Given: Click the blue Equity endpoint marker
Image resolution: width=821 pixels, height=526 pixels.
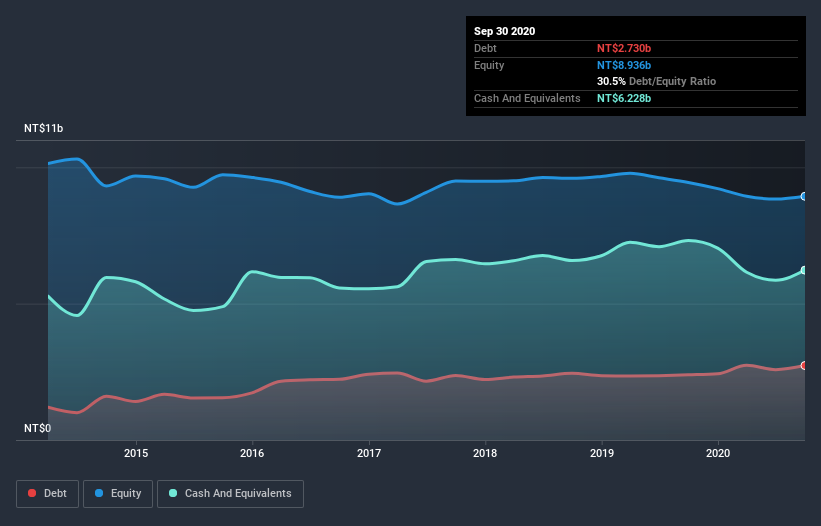Looking at the screenshot, I should (x=804, y=196).
